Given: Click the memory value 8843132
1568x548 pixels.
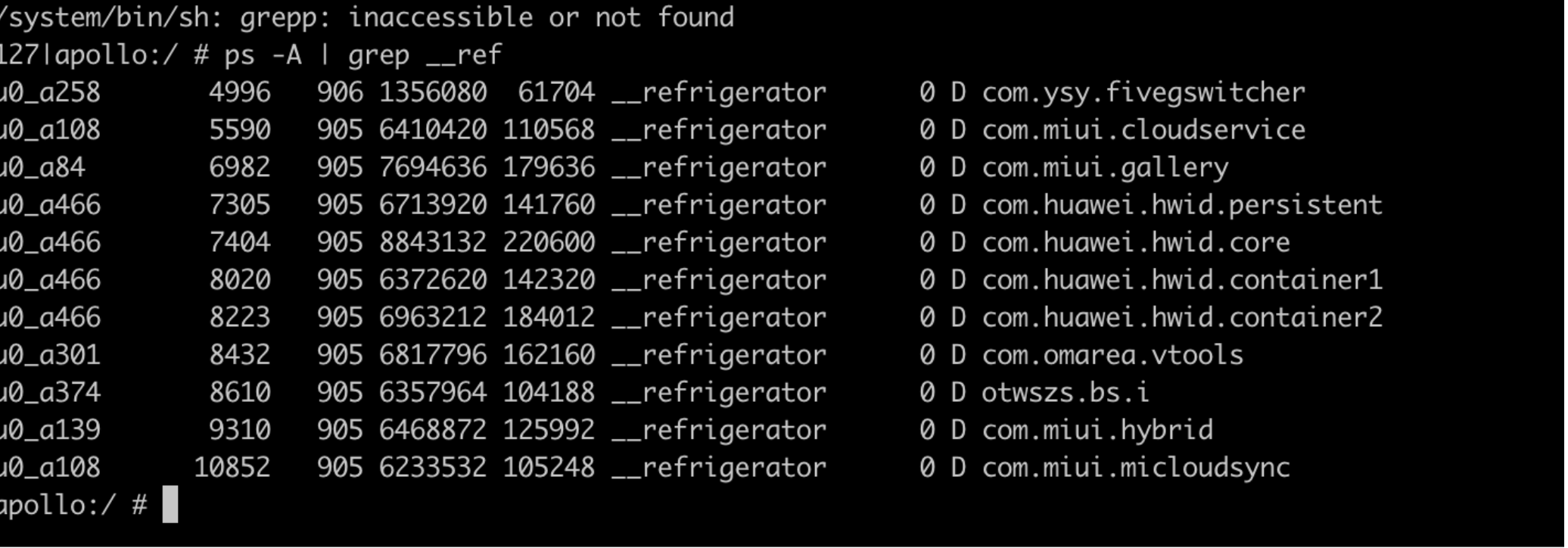Looking at the screenshot, I should (433, 242).
